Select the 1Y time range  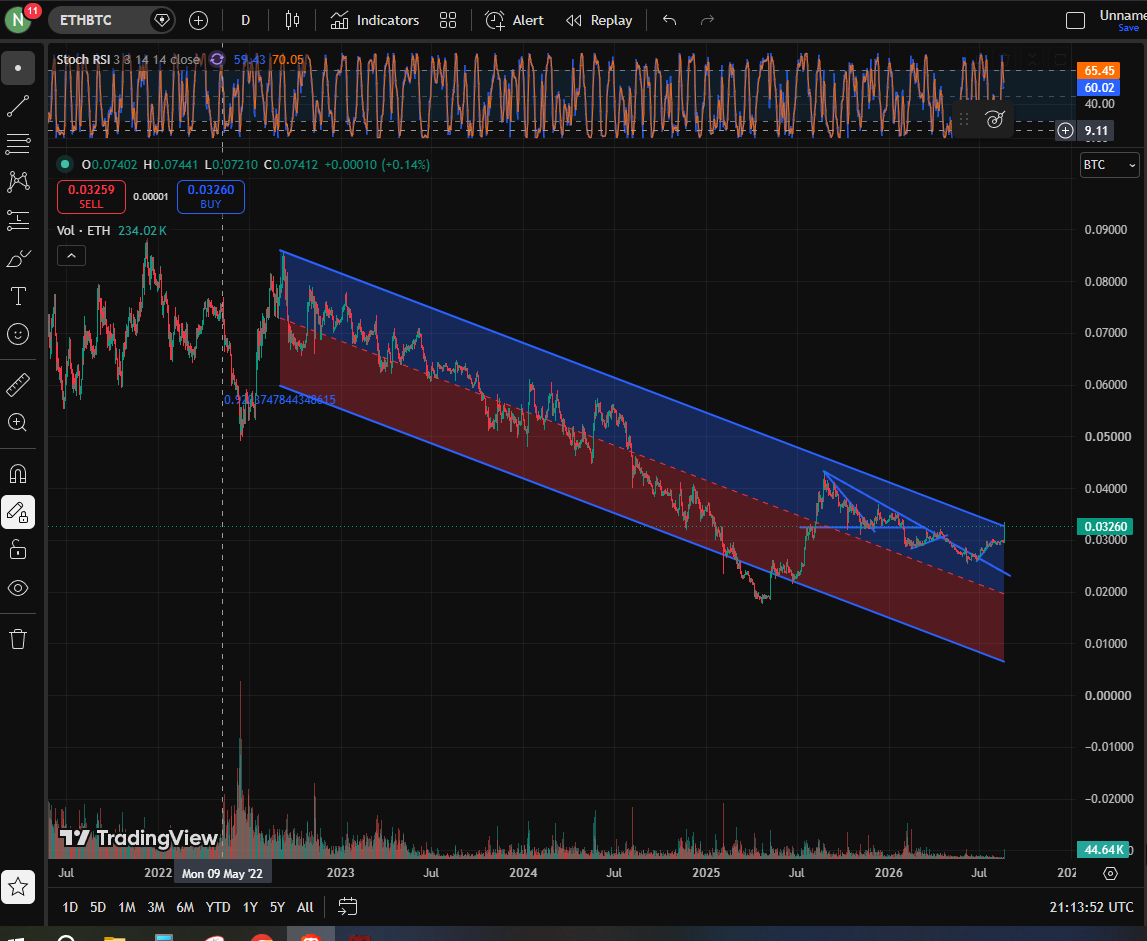[250, 907]
